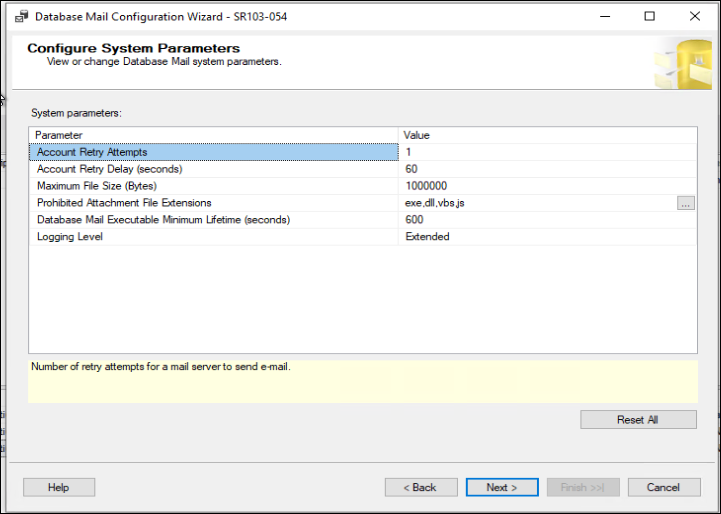
Task: Select the Maximum File Size (Bytes) row
Action: coord(214,186)
